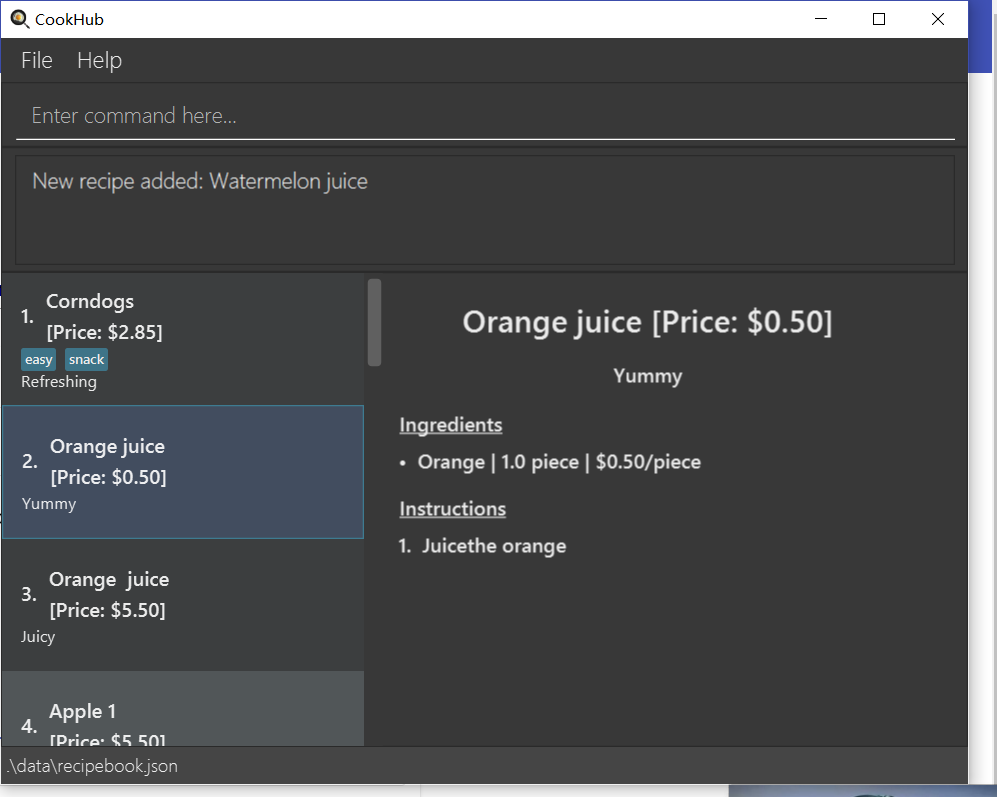This screenshot has width=997, height=797.
Task: Click the 'Yummy' description in detail pane
Action: coord(647,376)
